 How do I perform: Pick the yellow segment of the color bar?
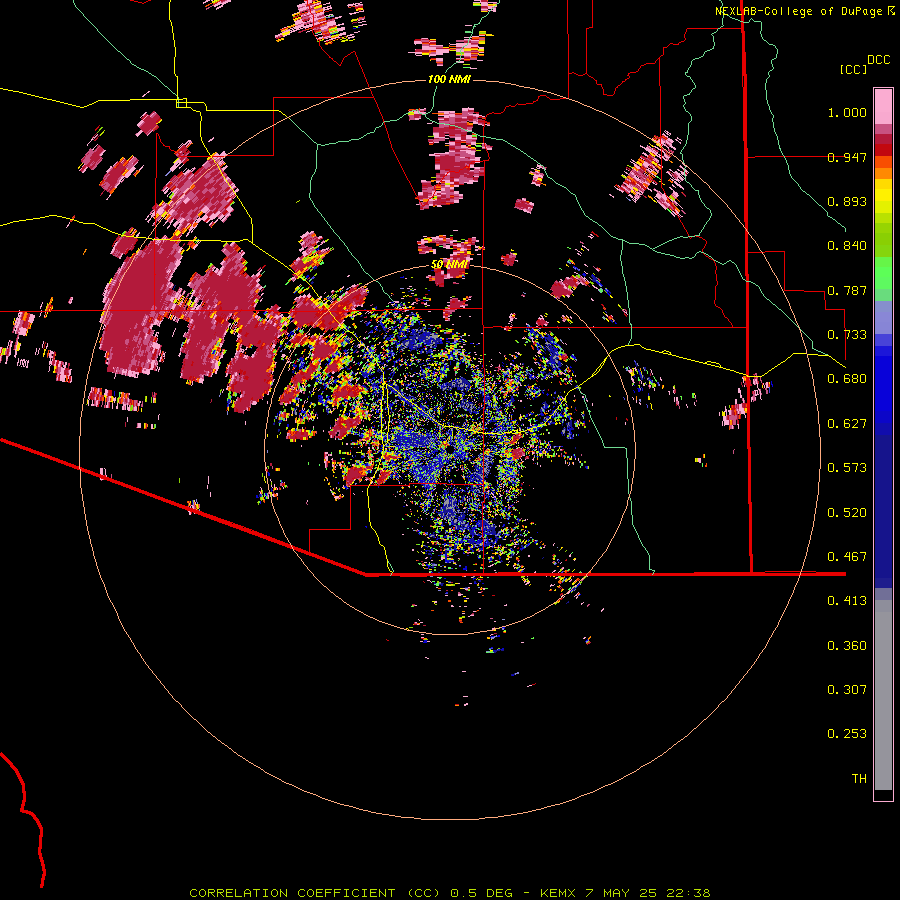tap(883, 196)
